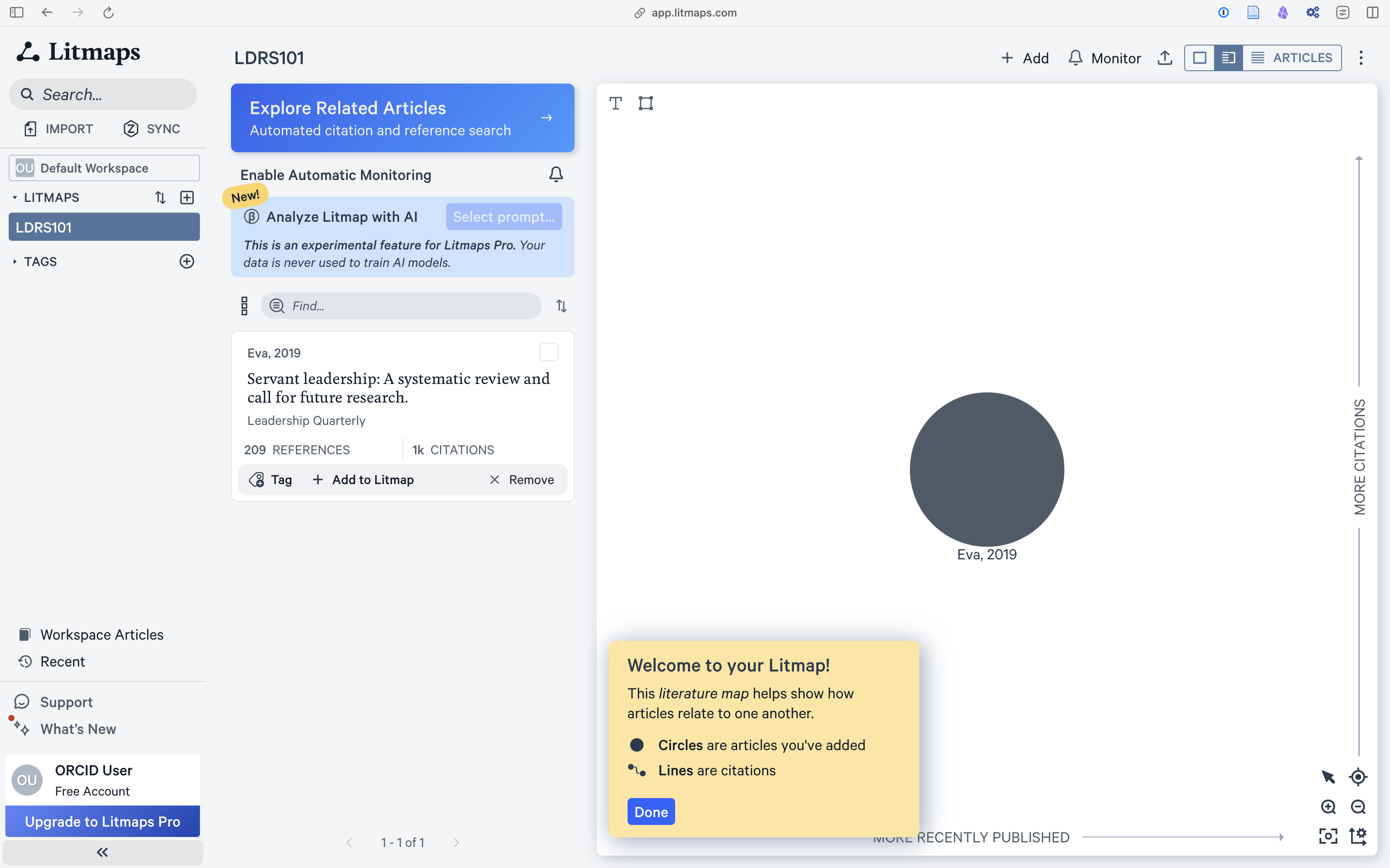Click the Search field in the sidebar

click(103, 94)
